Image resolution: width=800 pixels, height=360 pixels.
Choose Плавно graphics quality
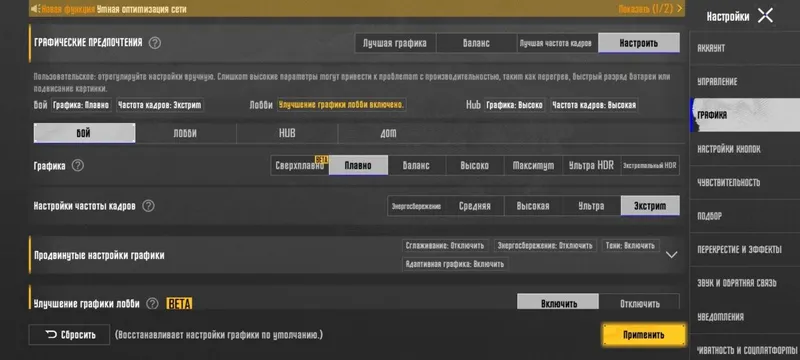pyautogui.click(x=358, y=165)
